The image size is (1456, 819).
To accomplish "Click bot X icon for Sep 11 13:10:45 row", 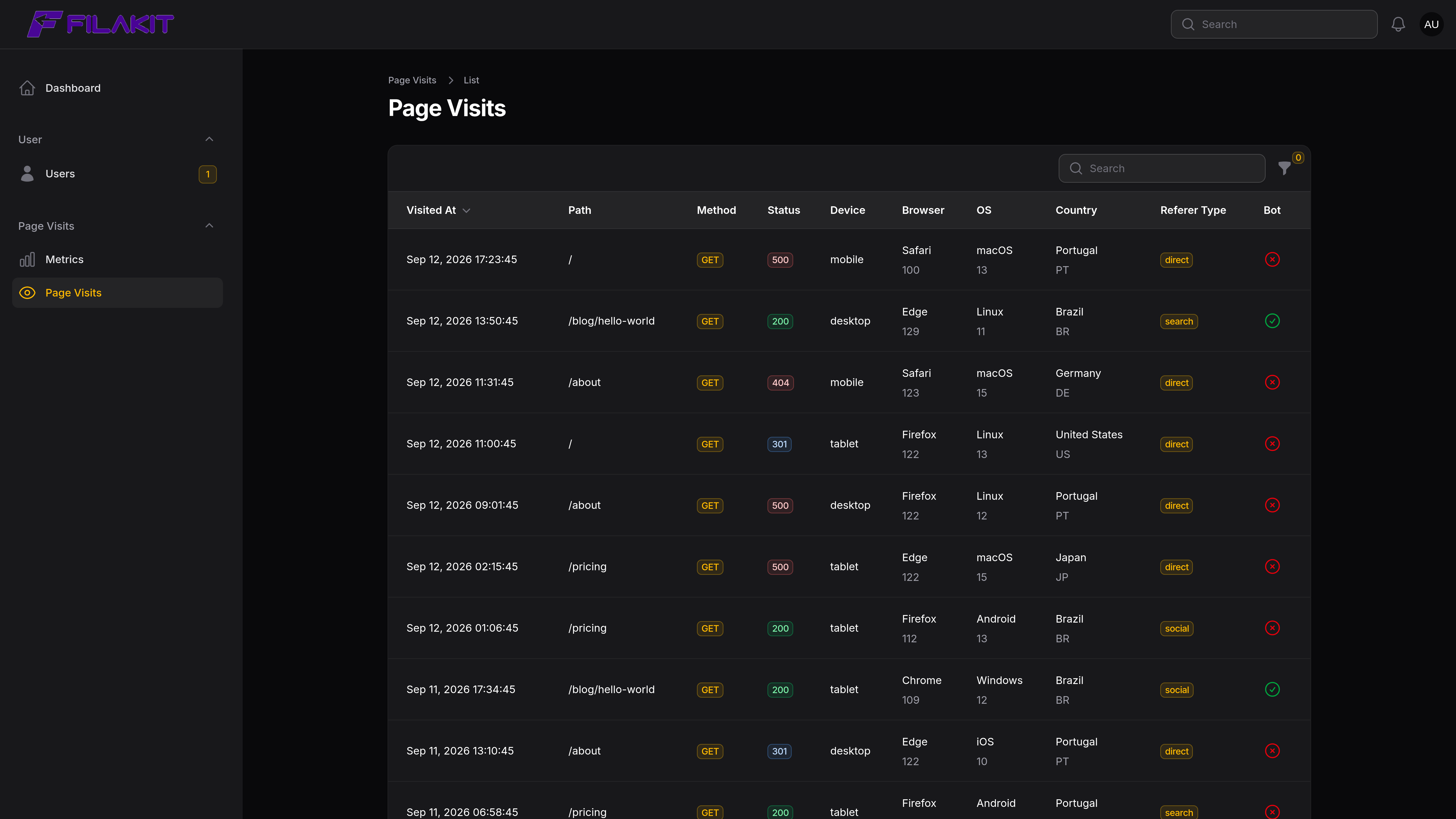I will point(1272,750).
